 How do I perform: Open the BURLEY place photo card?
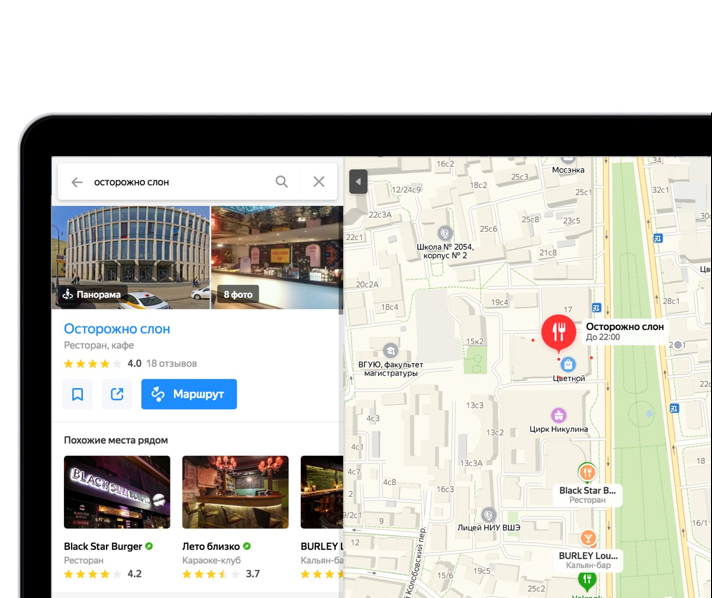click(321, 492)
